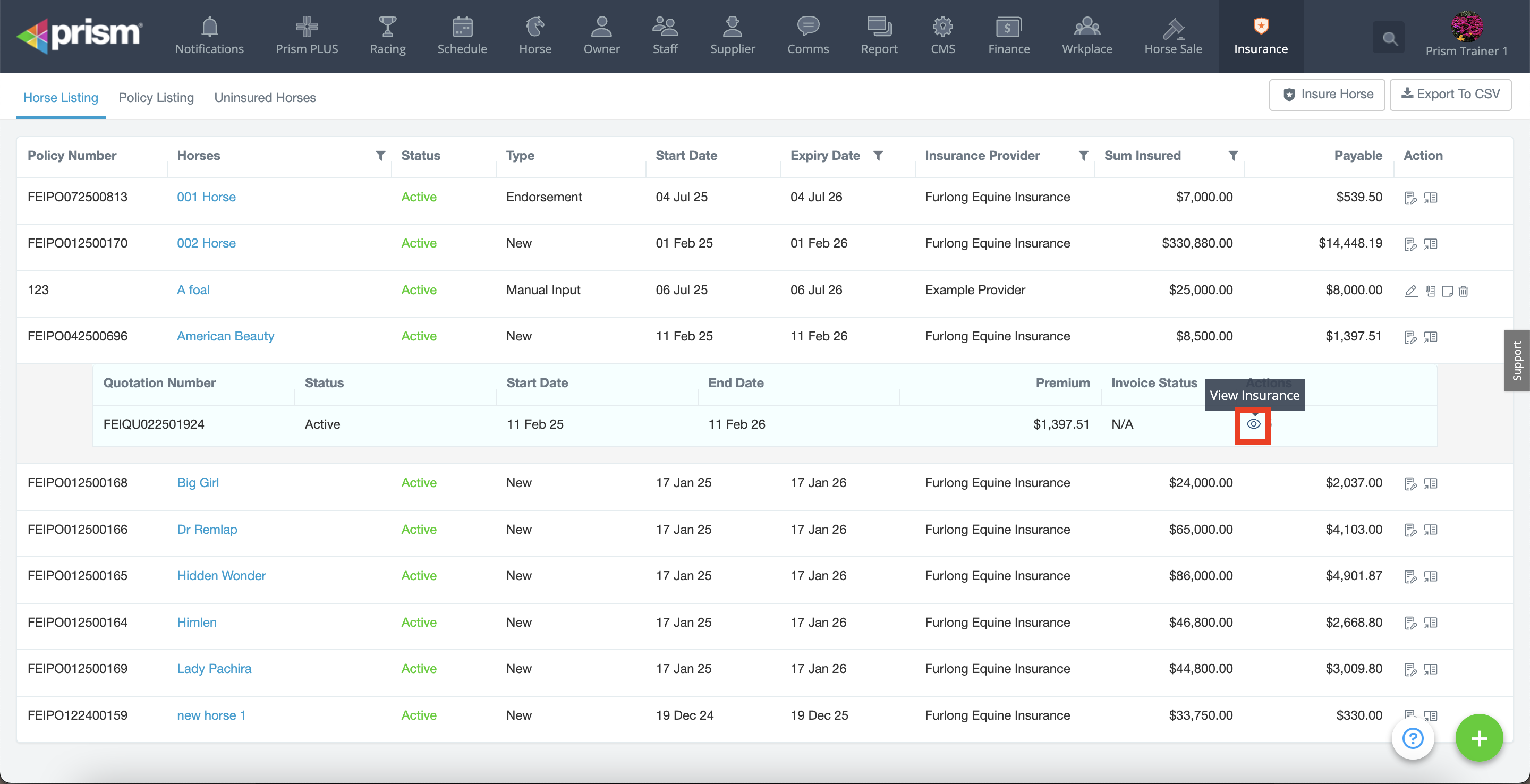Image resolution: width=1530 pixels, height=784 pixels.
Task: Click the green plus floating button
Action: pos(1478,738)
